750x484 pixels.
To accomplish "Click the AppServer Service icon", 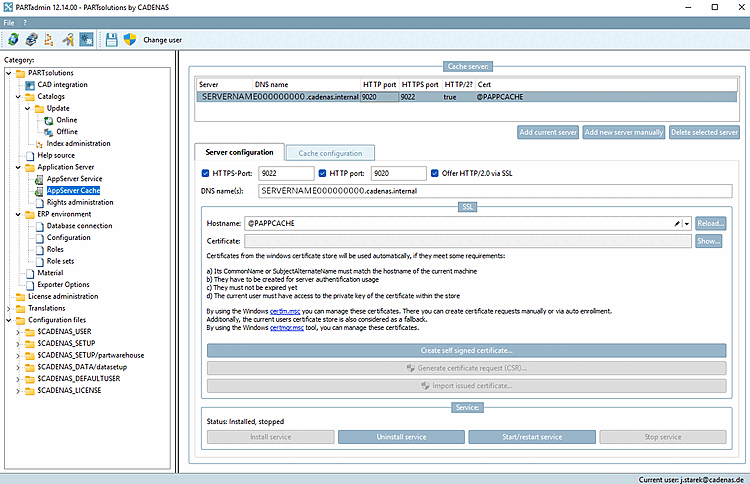I will (39, 179).
